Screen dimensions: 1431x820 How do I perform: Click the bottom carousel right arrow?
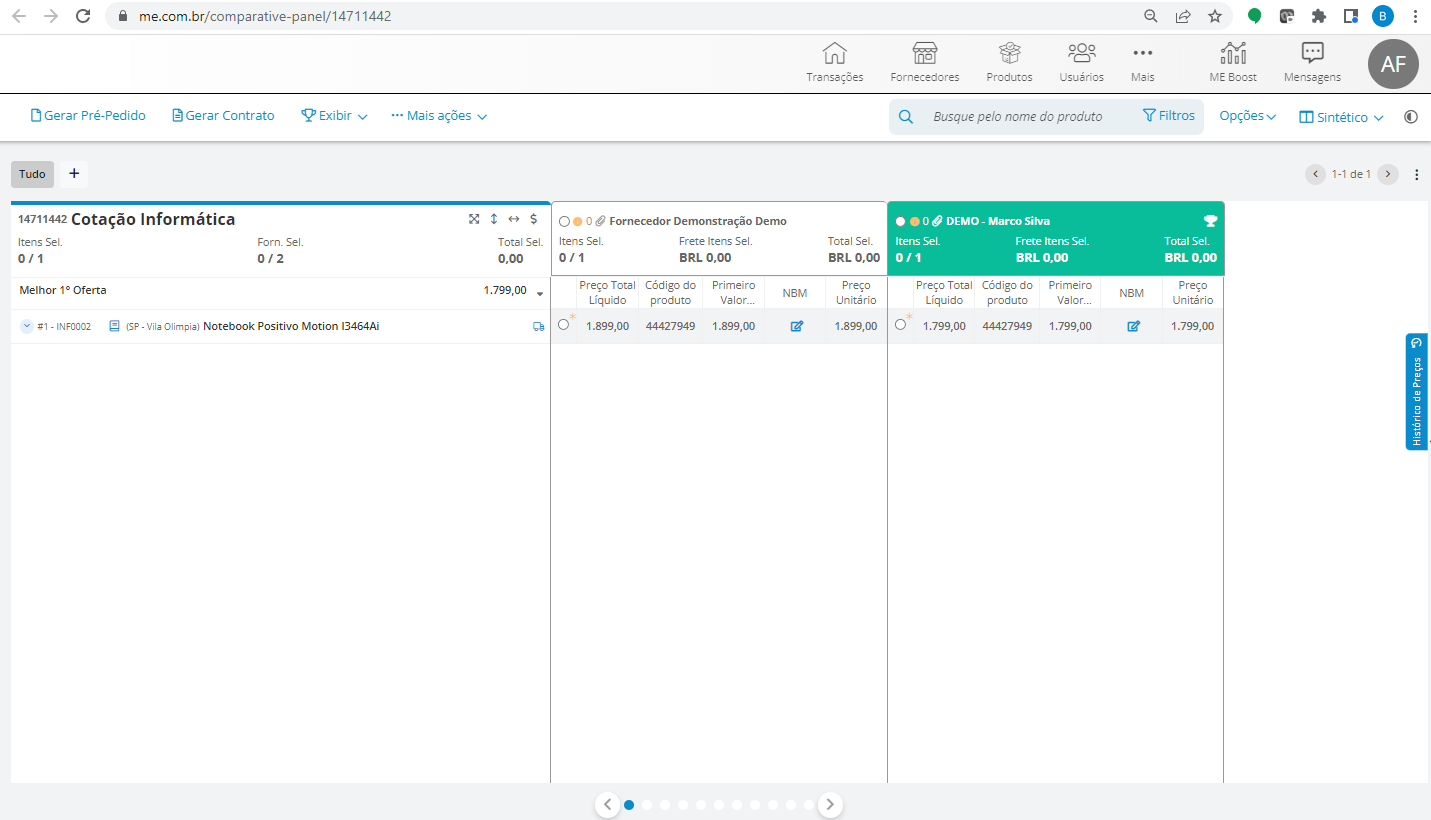[830, 804]
